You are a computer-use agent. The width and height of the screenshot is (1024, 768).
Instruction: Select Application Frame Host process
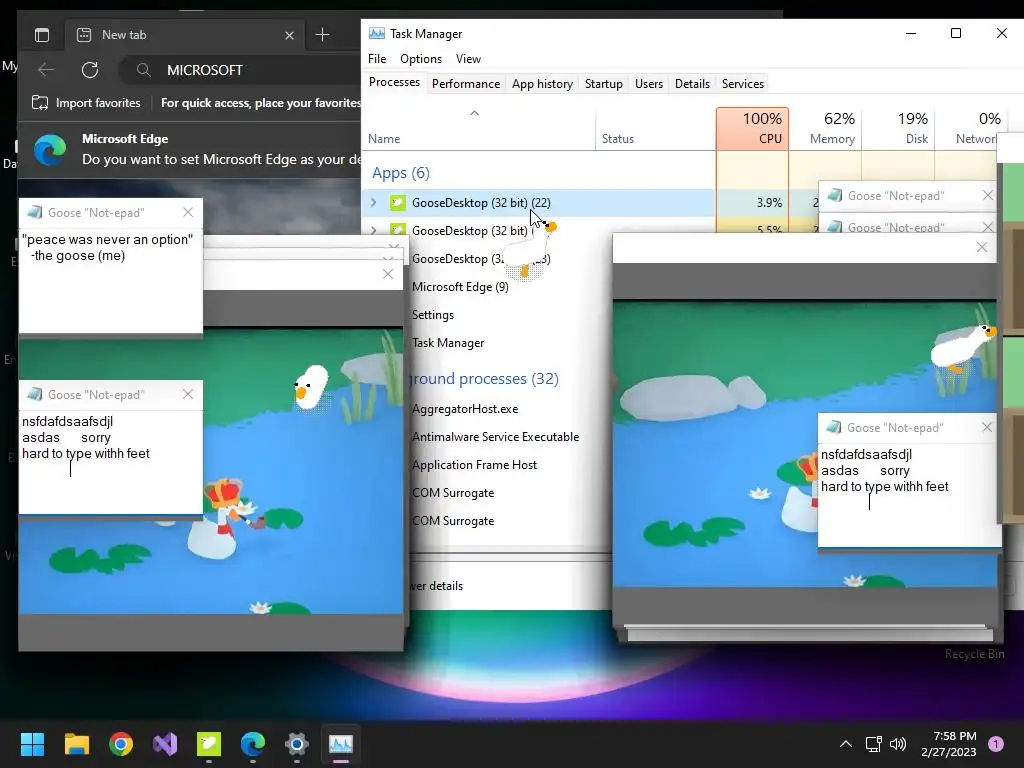pos(474,465)
